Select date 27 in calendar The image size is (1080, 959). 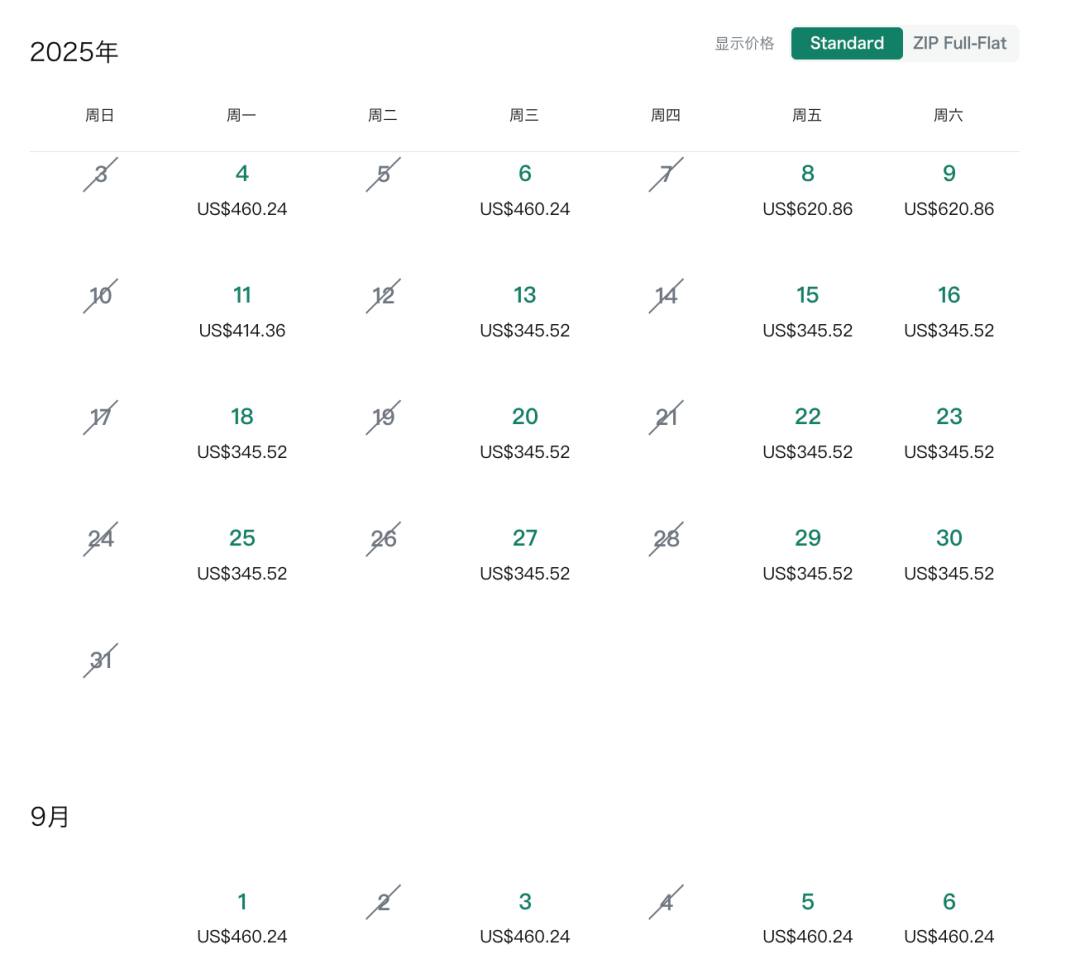tap(525, 554)
